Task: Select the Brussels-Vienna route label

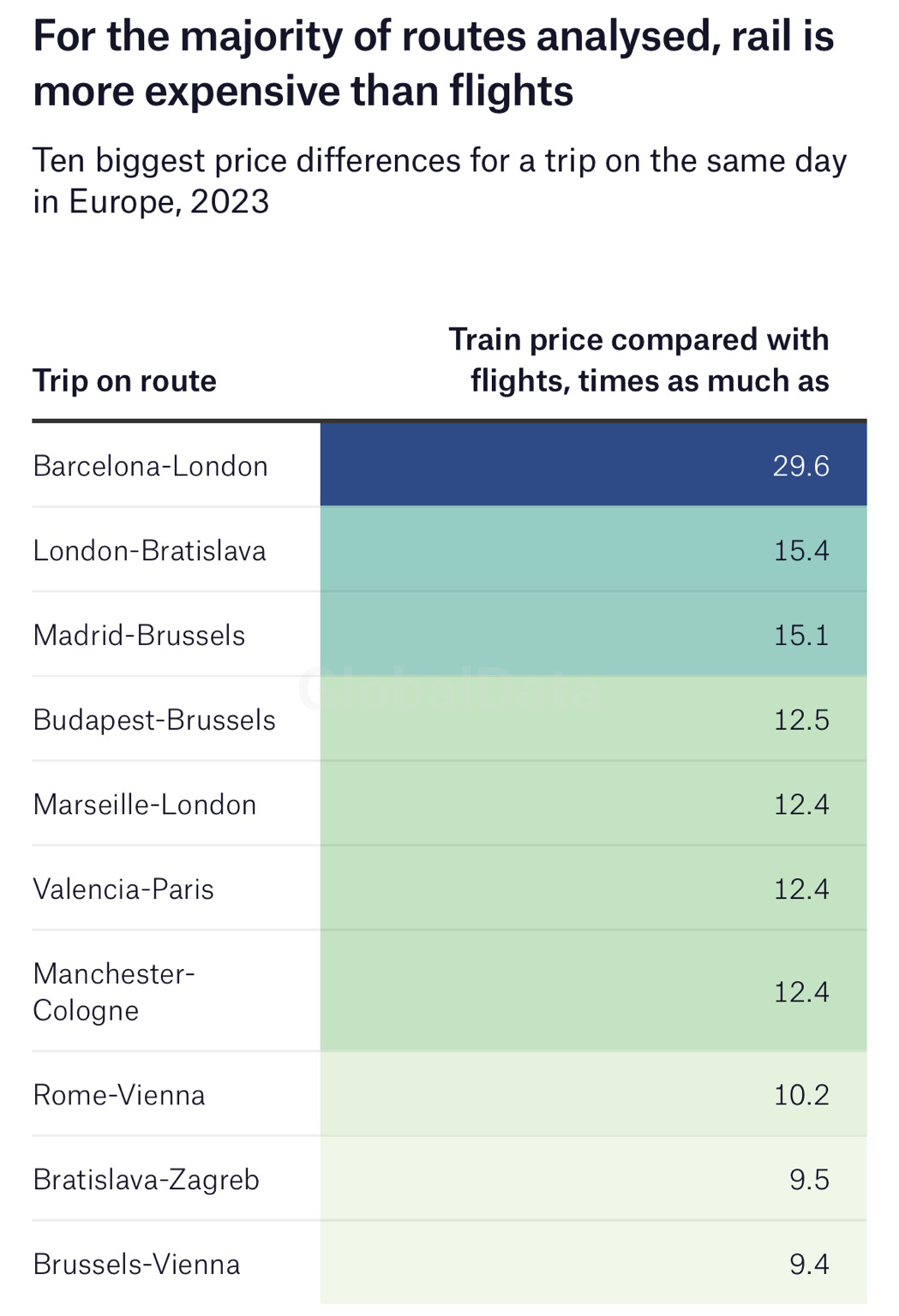Action: (x=136, y=1265)
